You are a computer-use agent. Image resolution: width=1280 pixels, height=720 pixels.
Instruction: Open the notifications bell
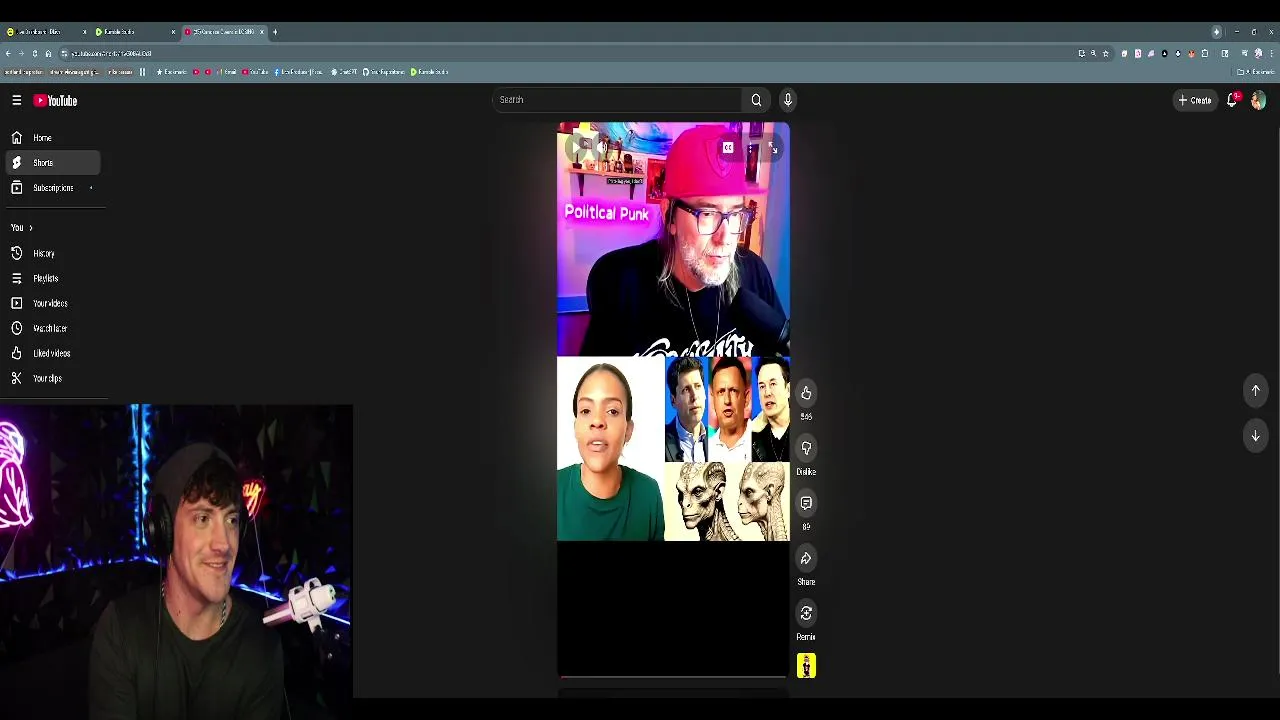1233,100
